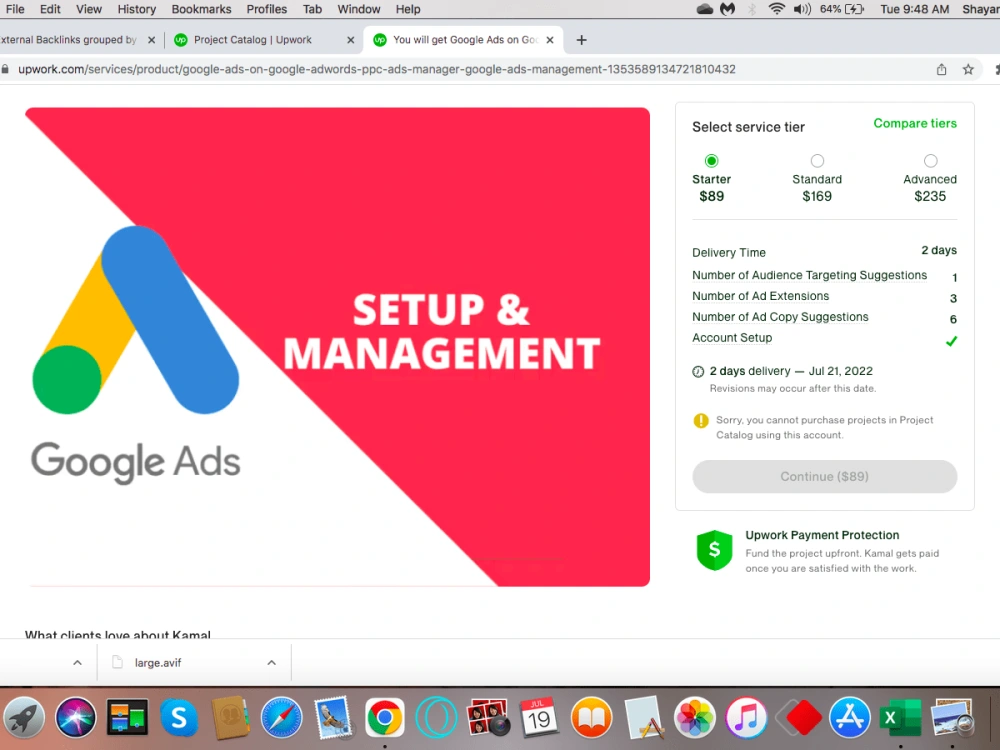
Task: Open the View menu
Action: pos(89,9)
